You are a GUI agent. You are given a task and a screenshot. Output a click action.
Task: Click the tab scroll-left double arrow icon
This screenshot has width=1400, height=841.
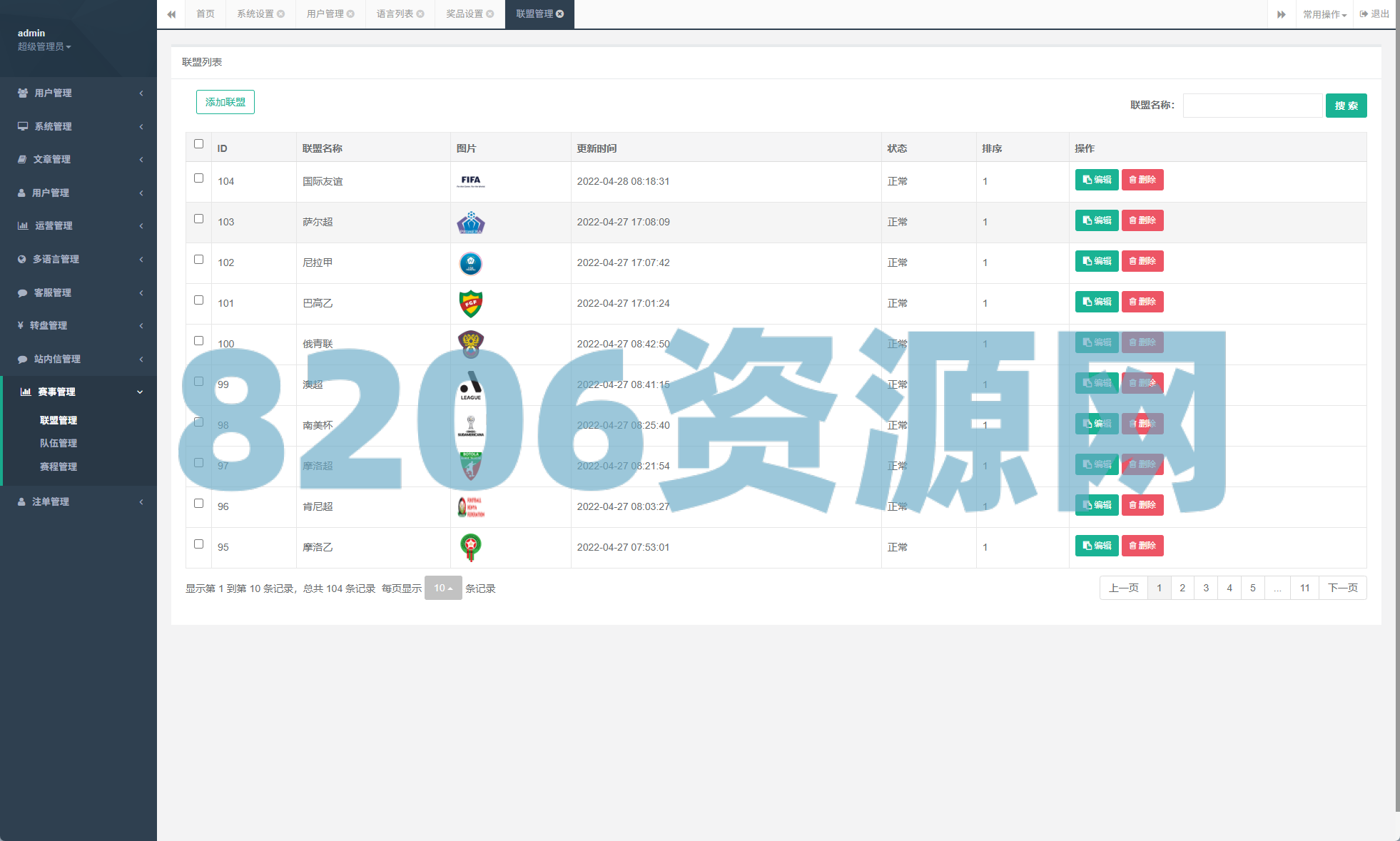(171, 14)
